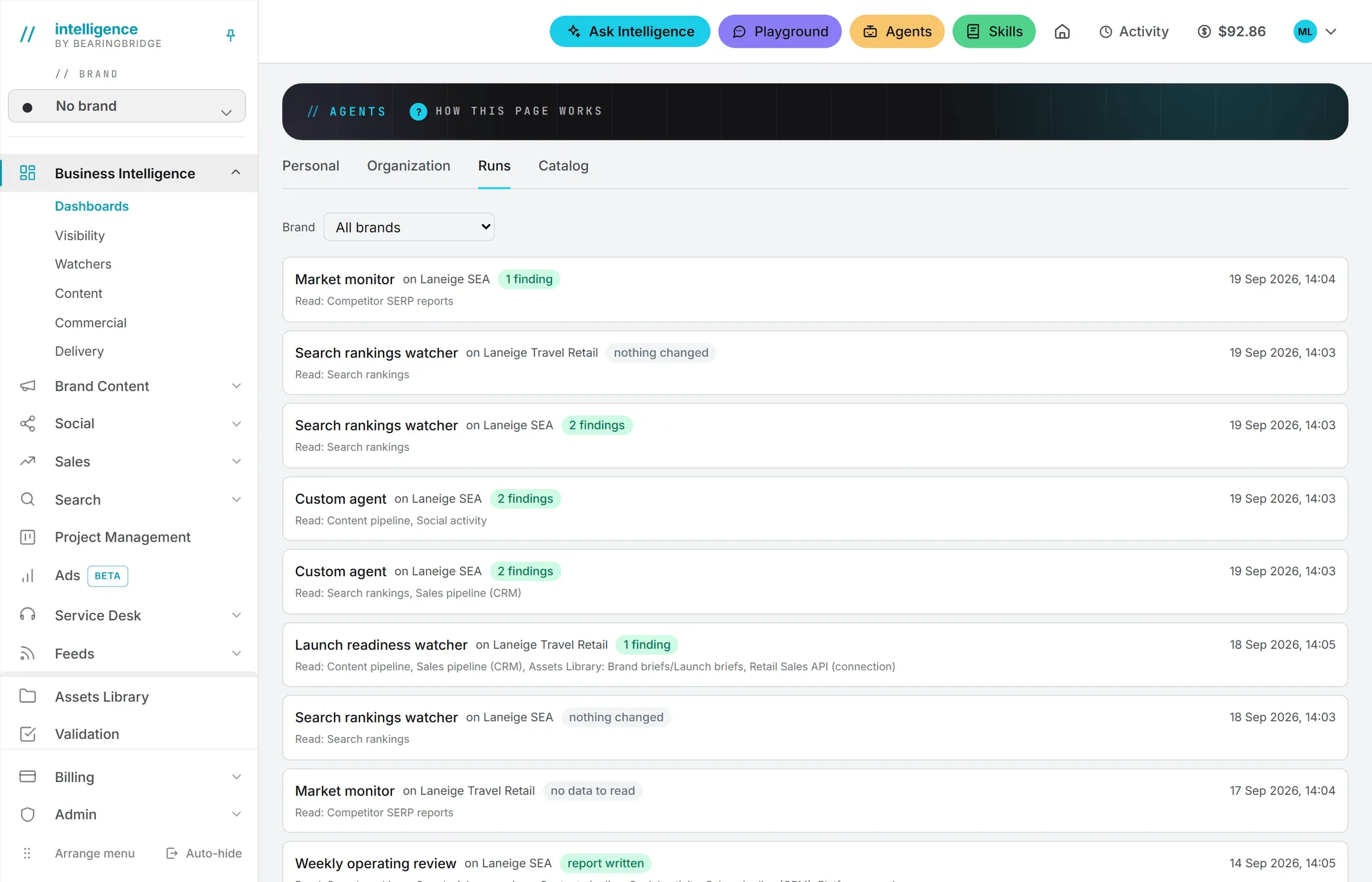Click the intelligence double-slash logo

click(x=27, y=35)
